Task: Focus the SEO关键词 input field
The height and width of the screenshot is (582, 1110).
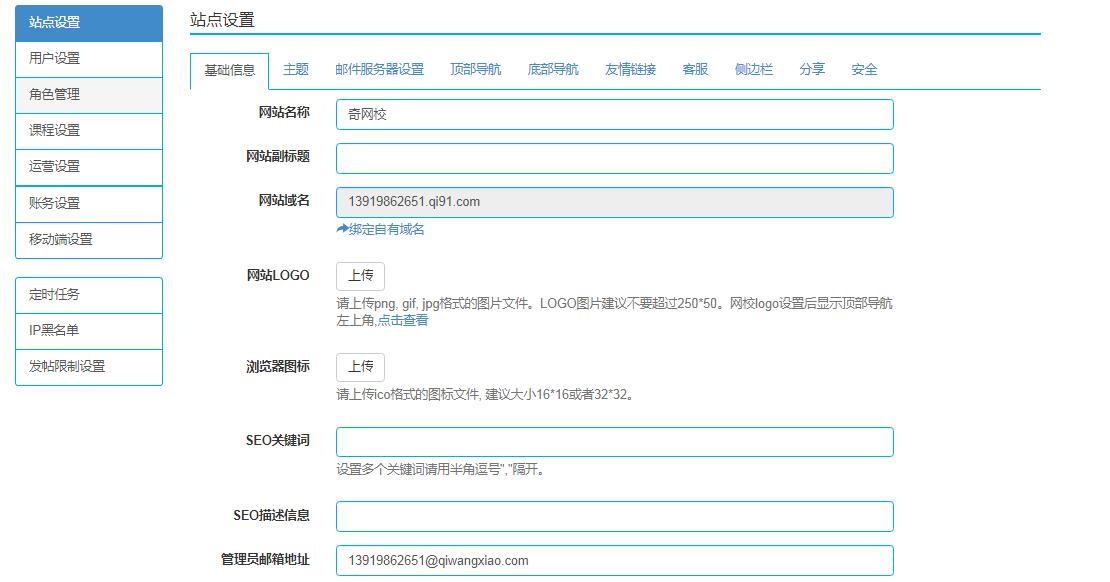Action: click(x=614, y=442)
